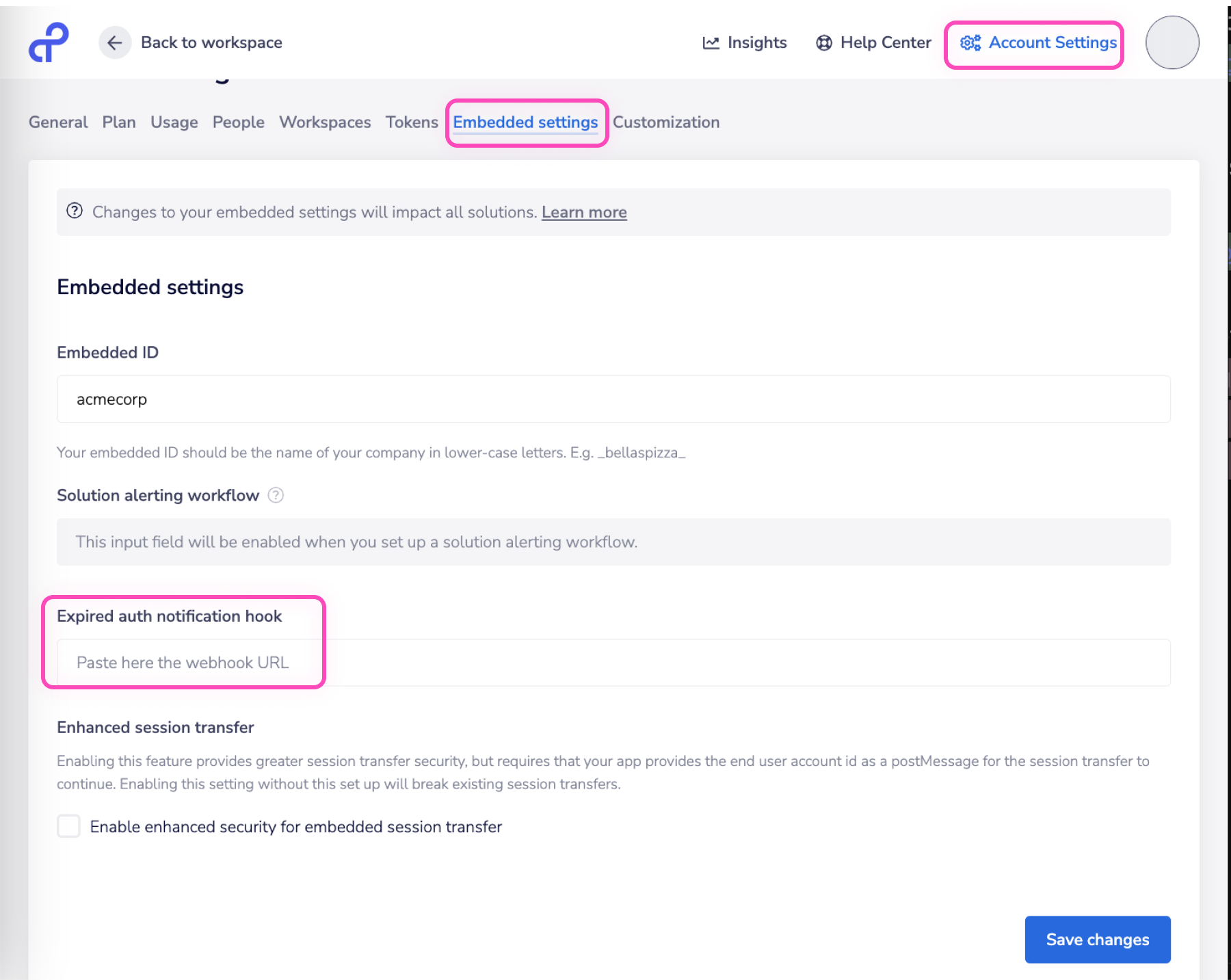Screen dimensions: 1231x980
Task: Click the Solution alerting workflow help icon
Action: [276, 495]
